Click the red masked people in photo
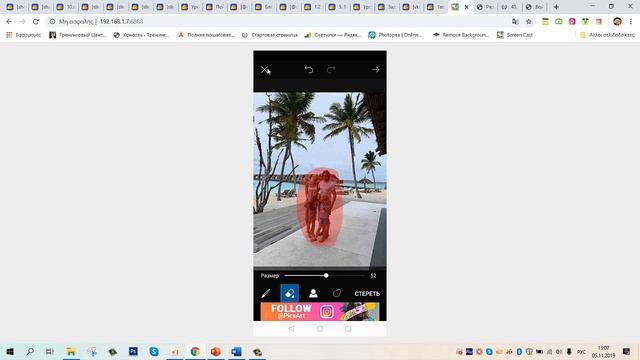640x360 pixels. (x=320, y=207)
